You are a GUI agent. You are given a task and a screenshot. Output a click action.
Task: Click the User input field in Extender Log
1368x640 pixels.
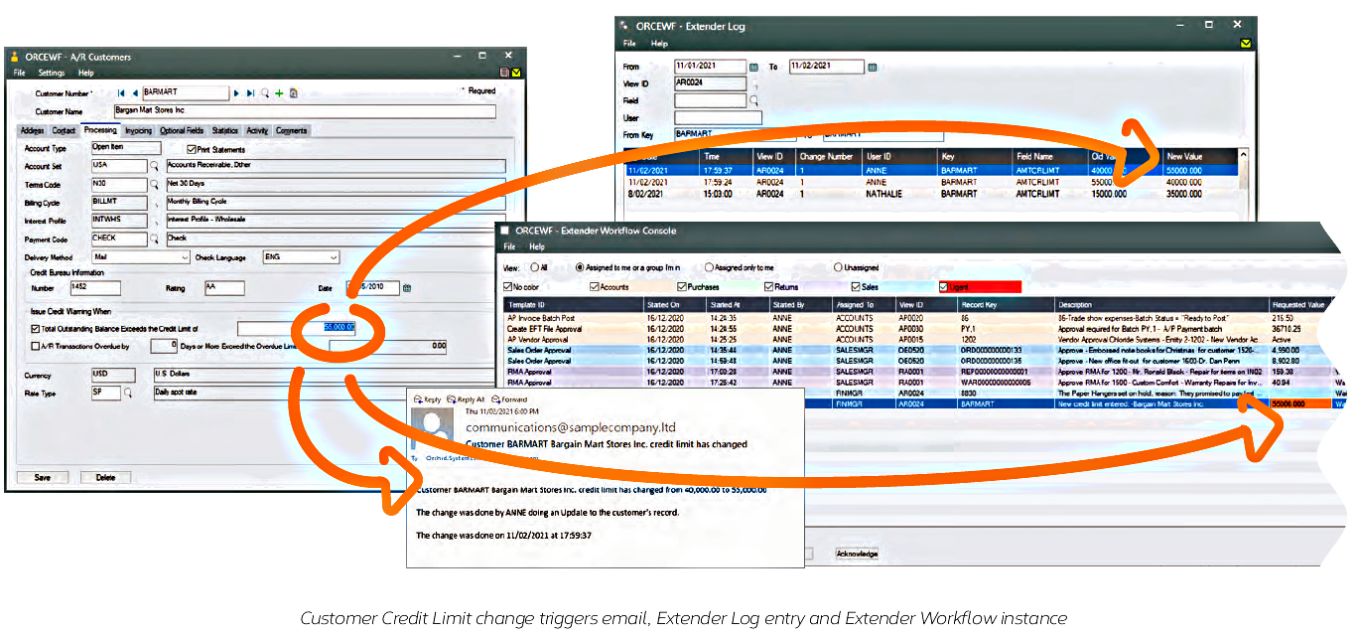[717, 118]
